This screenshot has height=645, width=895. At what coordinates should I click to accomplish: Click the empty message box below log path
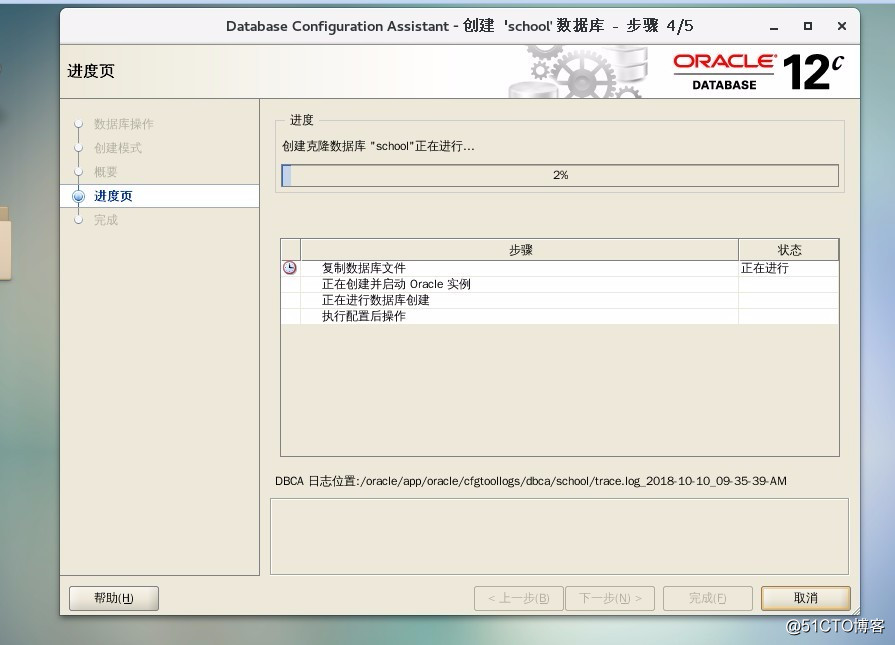click(x=559, y=537)
